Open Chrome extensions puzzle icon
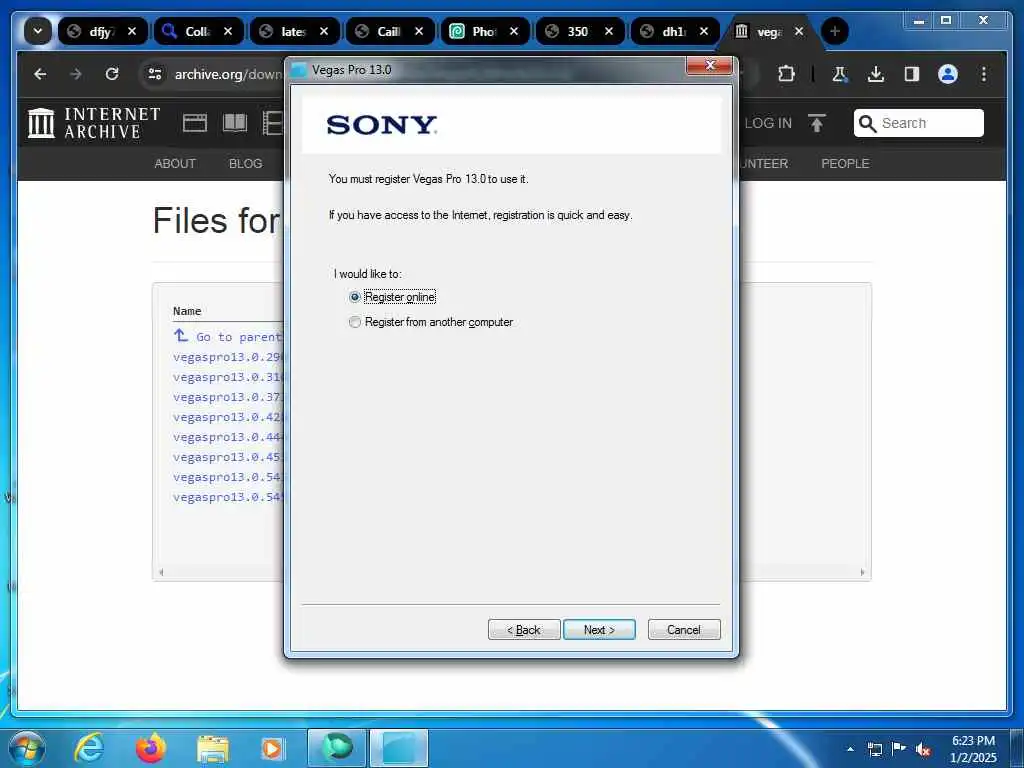The width and height of the screenshot is (1024, 768). (x=786, y=74)
